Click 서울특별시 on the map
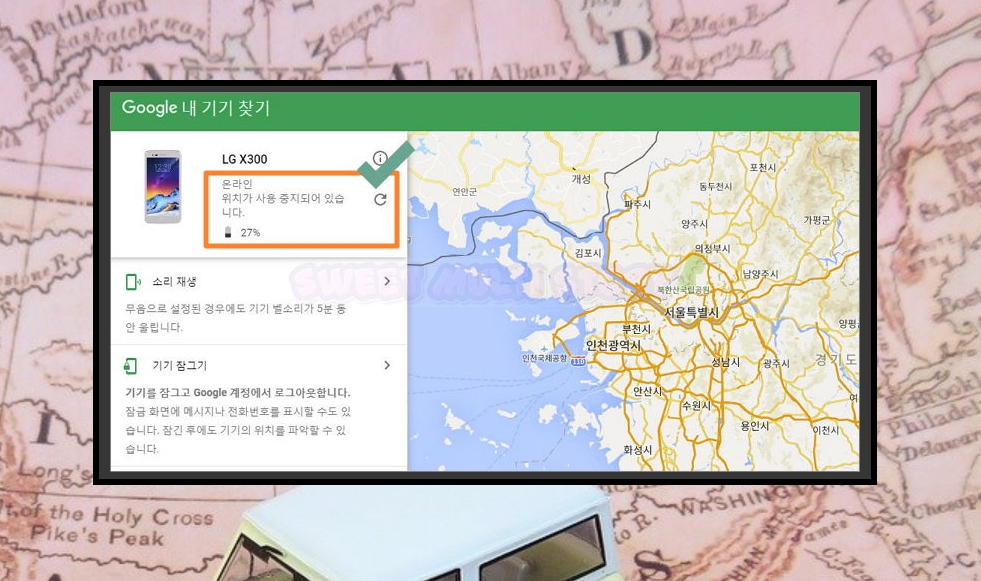 [x=691, y=312]
